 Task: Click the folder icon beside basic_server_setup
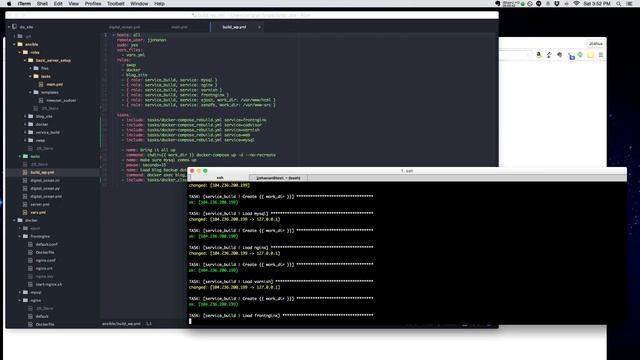pos(31,60)
